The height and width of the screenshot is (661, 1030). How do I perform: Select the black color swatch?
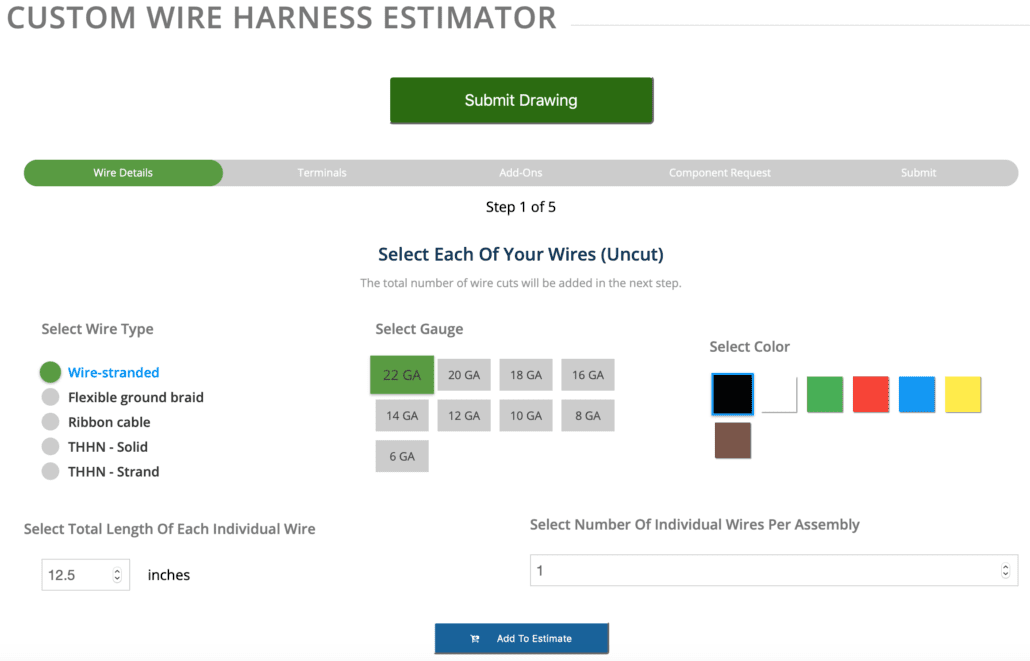[733, 395]
